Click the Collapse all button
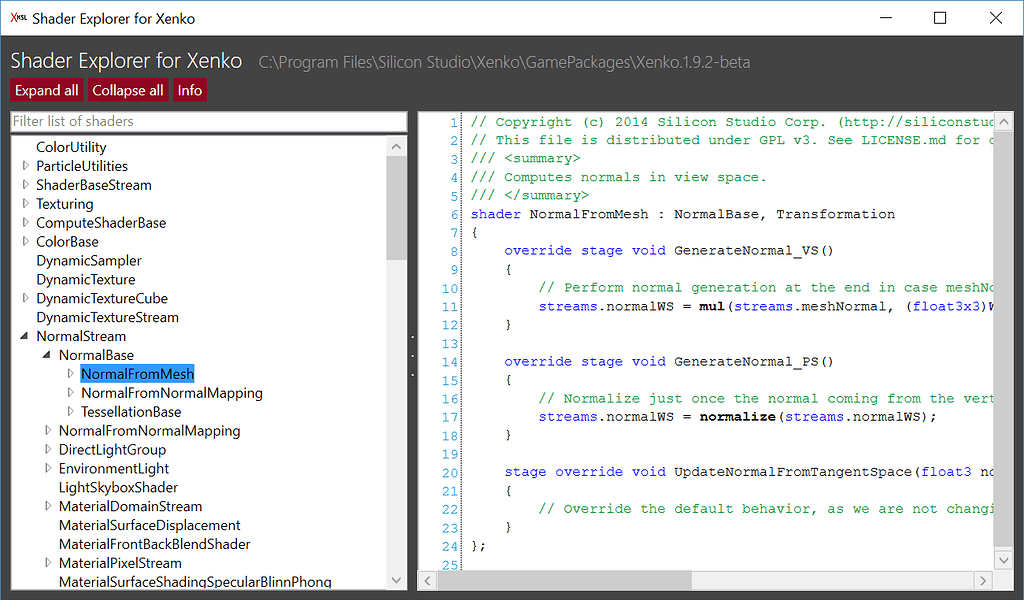The height and width of the screenshot is (600, 1024). click(x=128, y=89)
